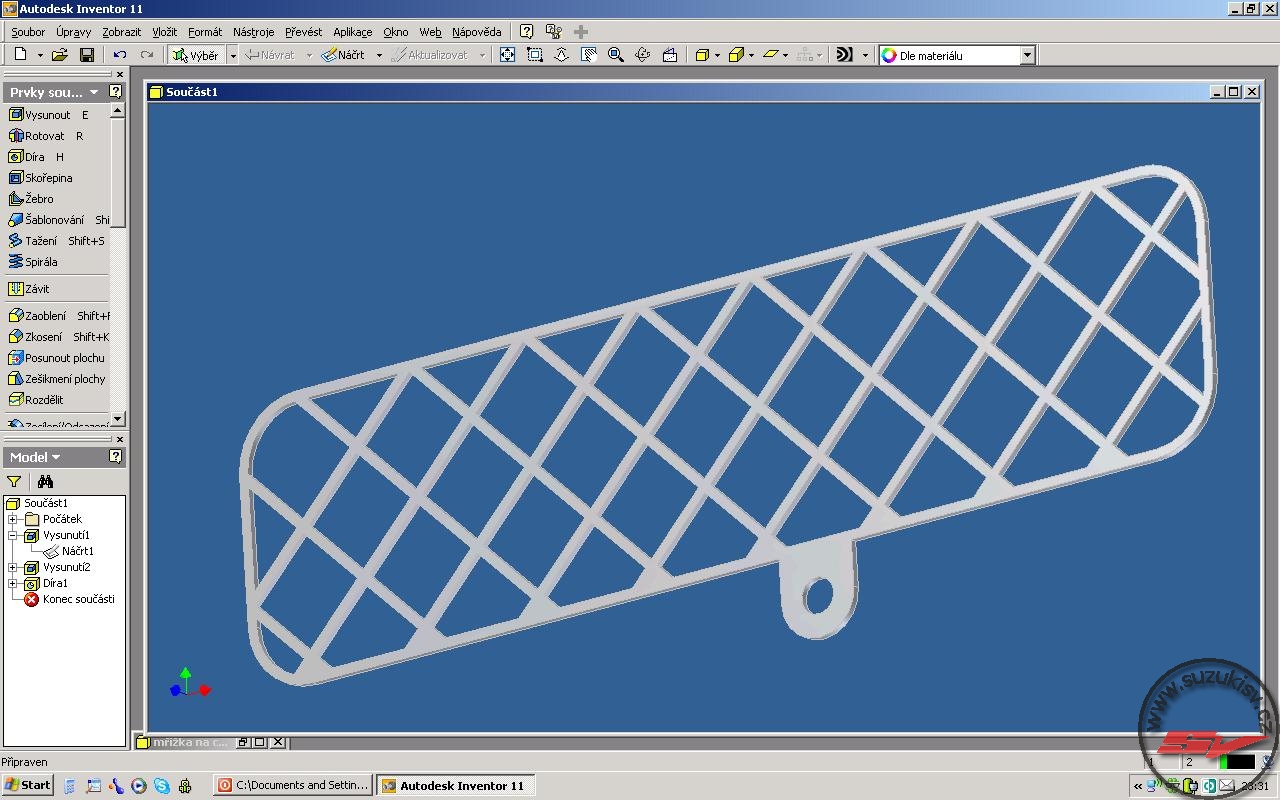This screenshot has height=800, width=1280.
Task: Open the Dle materiálu color style dropdown
Action: [x=1027, y=56]
